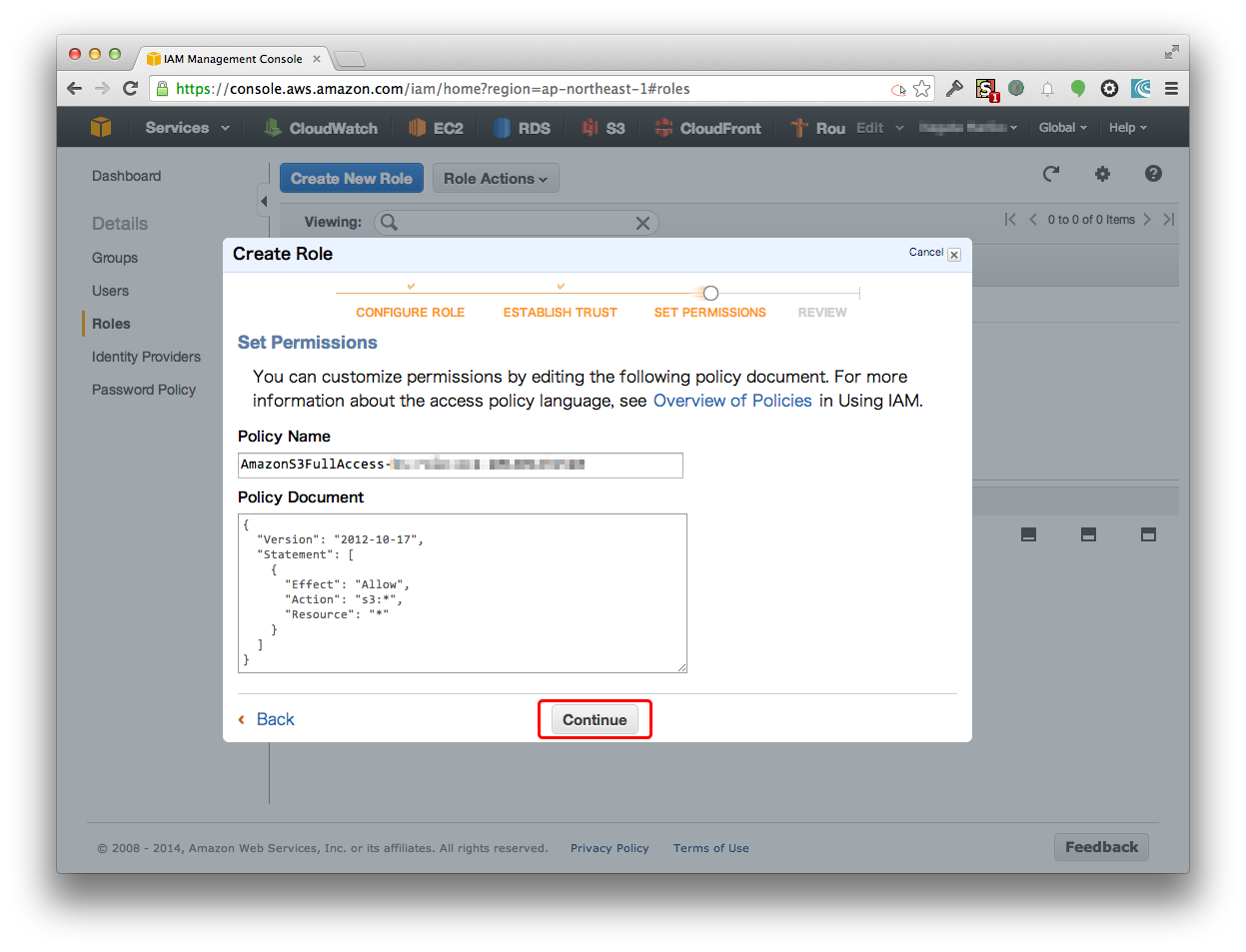
Task: Open the Help dropdown menu
Action: [1127, 128]
